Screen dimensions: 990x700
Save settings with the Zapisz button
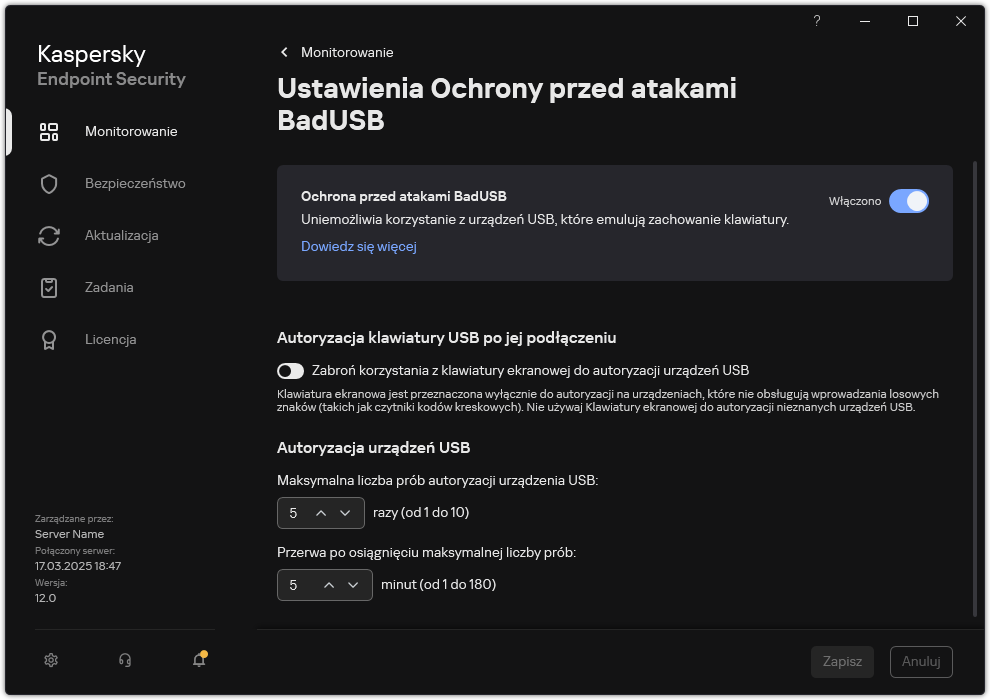tap(842, 661)
